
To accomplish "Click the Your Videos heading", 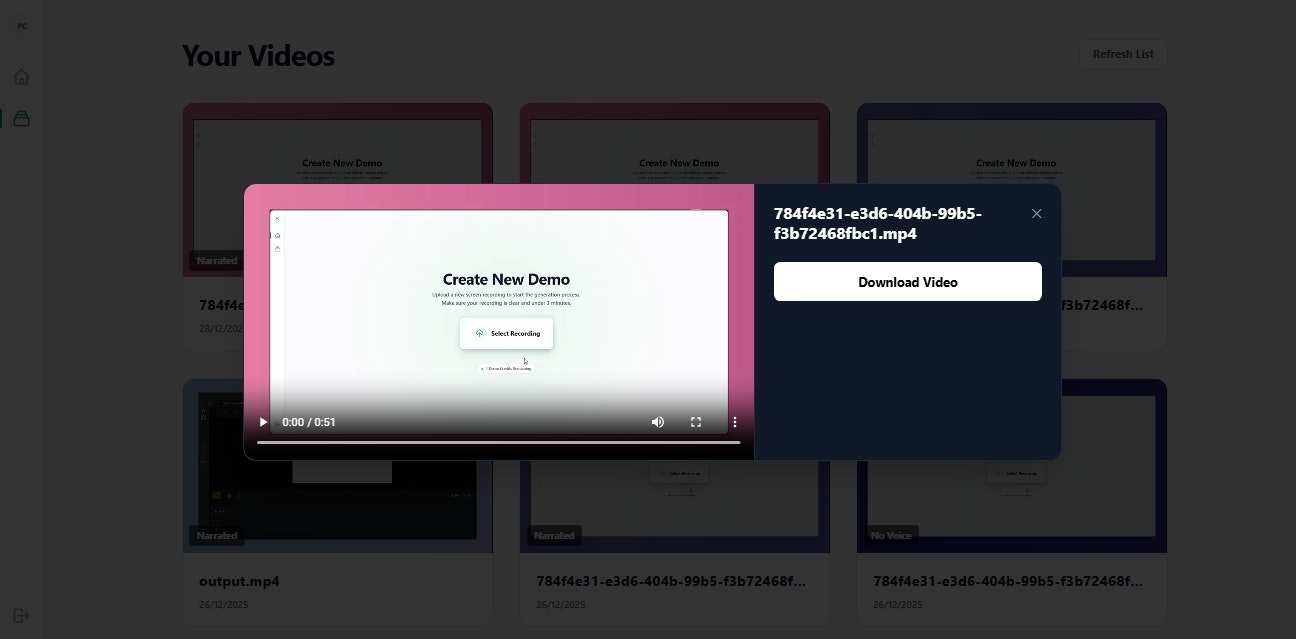I will pos(258,56).
